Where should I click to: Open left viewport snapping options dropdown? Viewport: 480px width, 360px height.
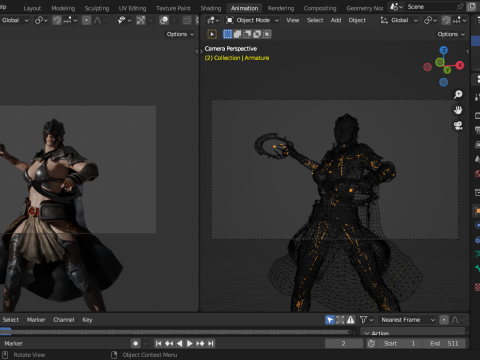pyautogui.click(x=70, y=20)
